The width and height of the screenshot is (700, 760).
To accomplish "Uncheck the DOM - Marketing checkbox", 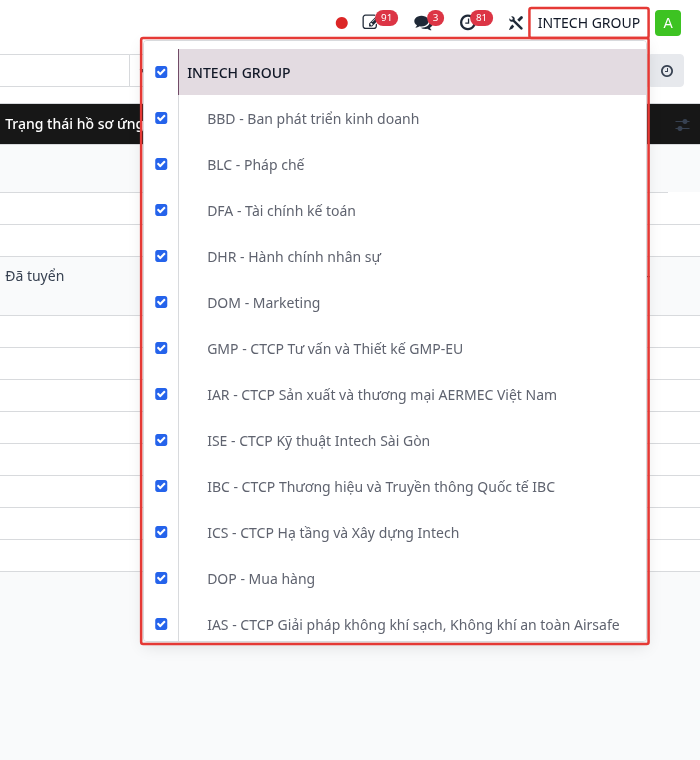I will [161, 302].
